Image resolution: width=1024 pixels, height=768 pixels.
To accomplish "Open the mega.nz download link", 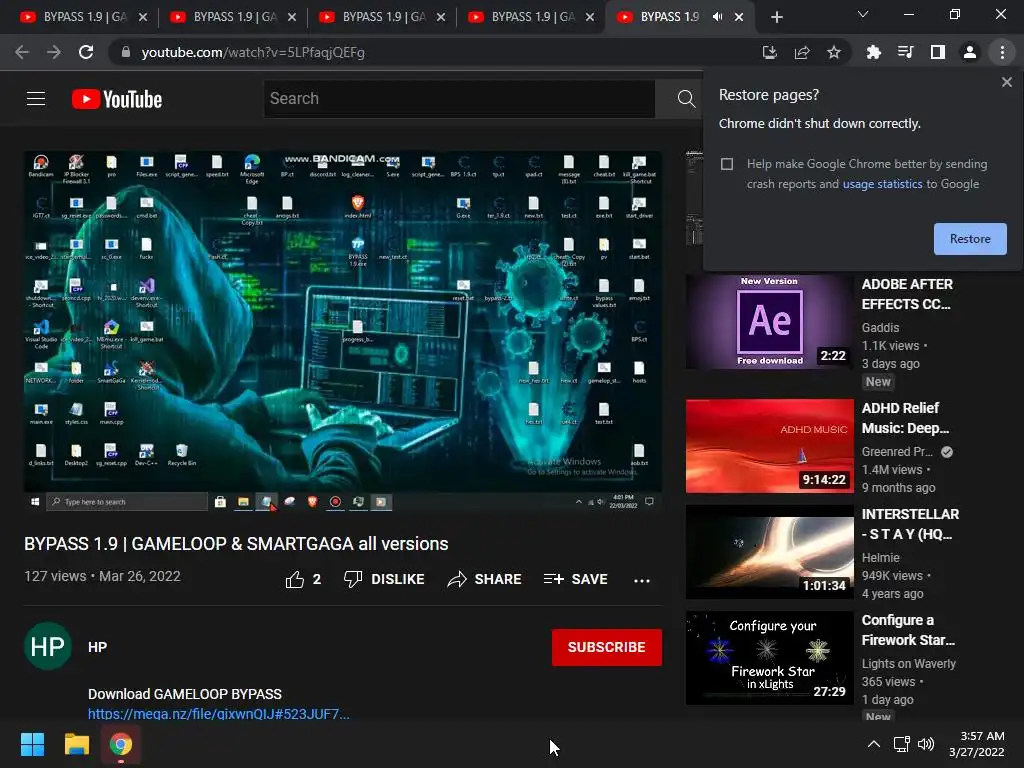I will click(219, 714).
